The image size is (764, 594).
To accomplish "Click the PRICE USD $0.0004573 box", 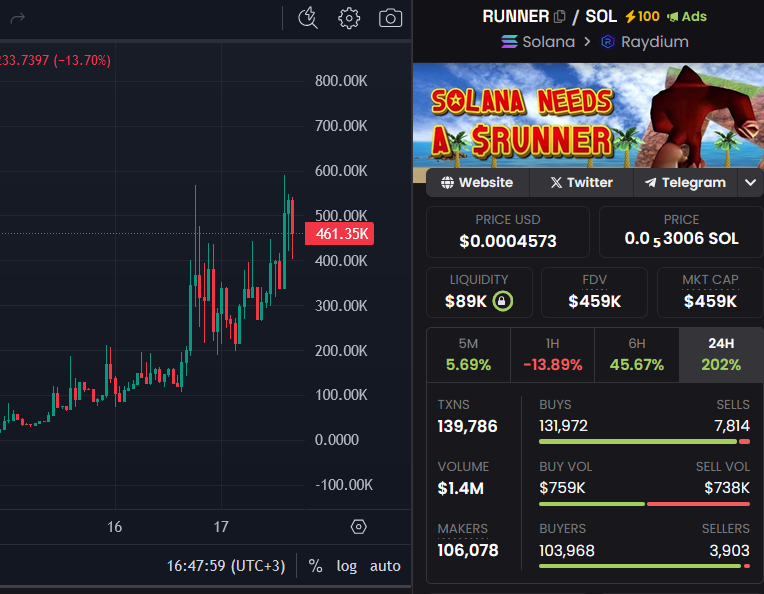I will tap(508, 232).
